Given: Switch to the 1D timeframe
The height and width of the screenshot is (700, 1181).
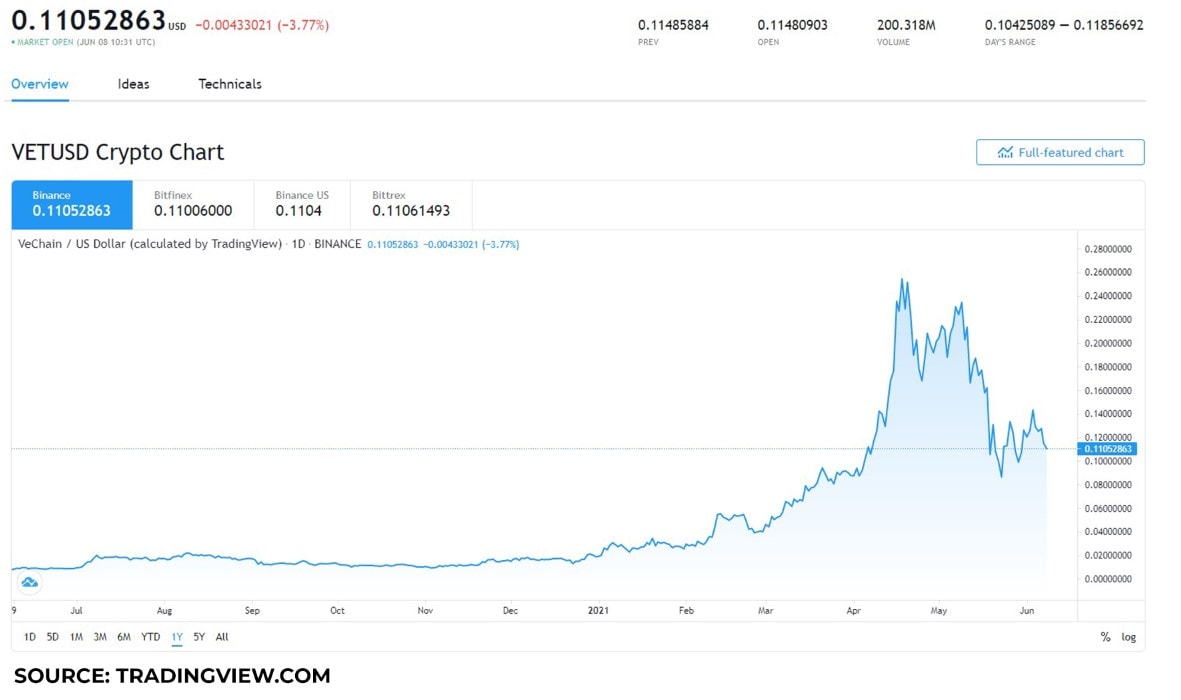Looking at the screenshot, I should tap(29, 636).
